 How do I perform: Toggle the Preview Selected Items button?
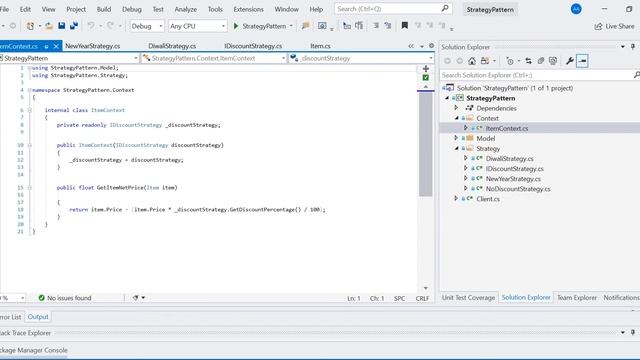pos(582,61)
